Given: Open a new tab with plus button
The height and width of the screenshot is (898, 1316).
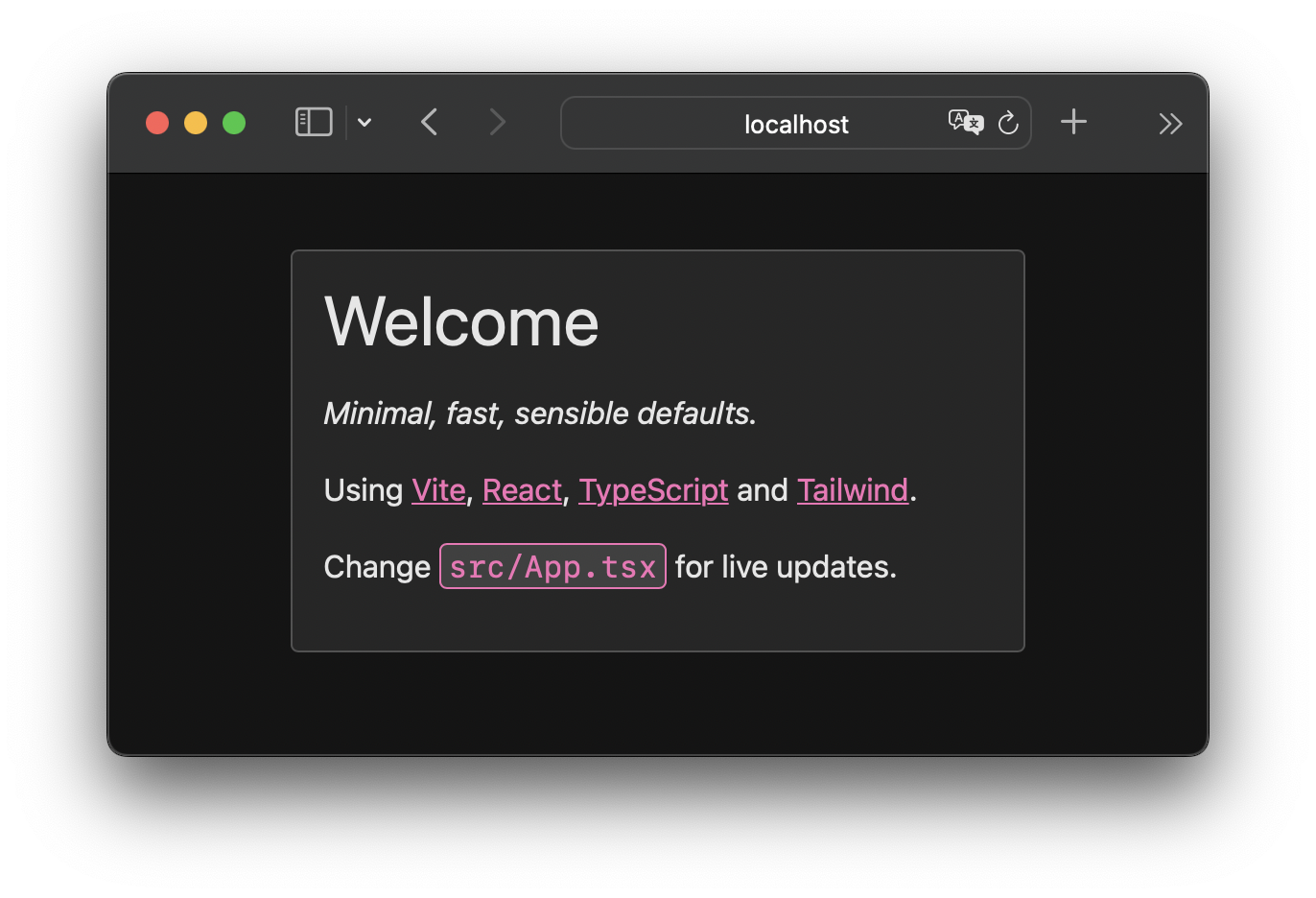Looking at the screenshot, I should tap(1073, 122).
